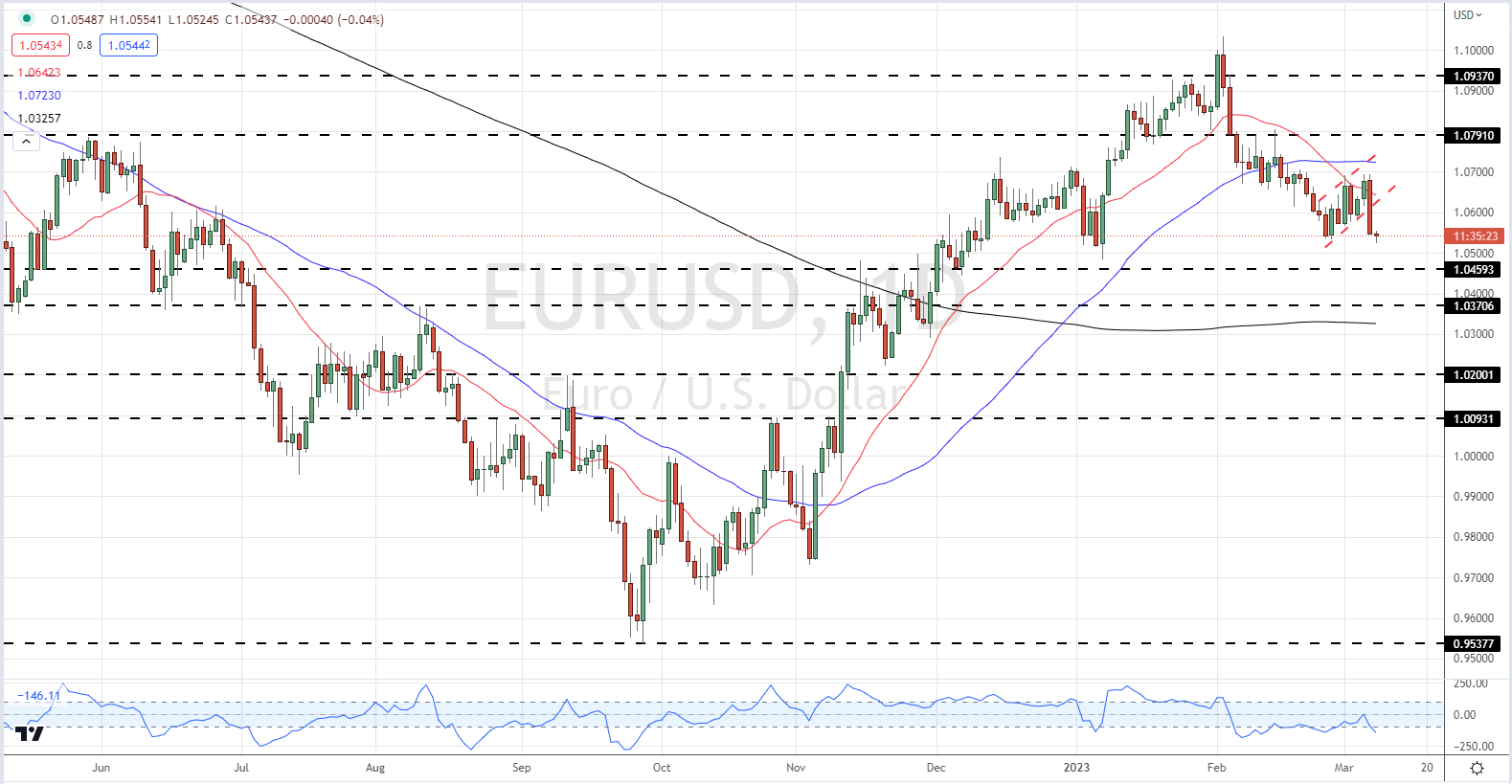Click the red sell price 1.05434
The height and width of the screenshot is (784, 1512).
[x=41, y=45]
